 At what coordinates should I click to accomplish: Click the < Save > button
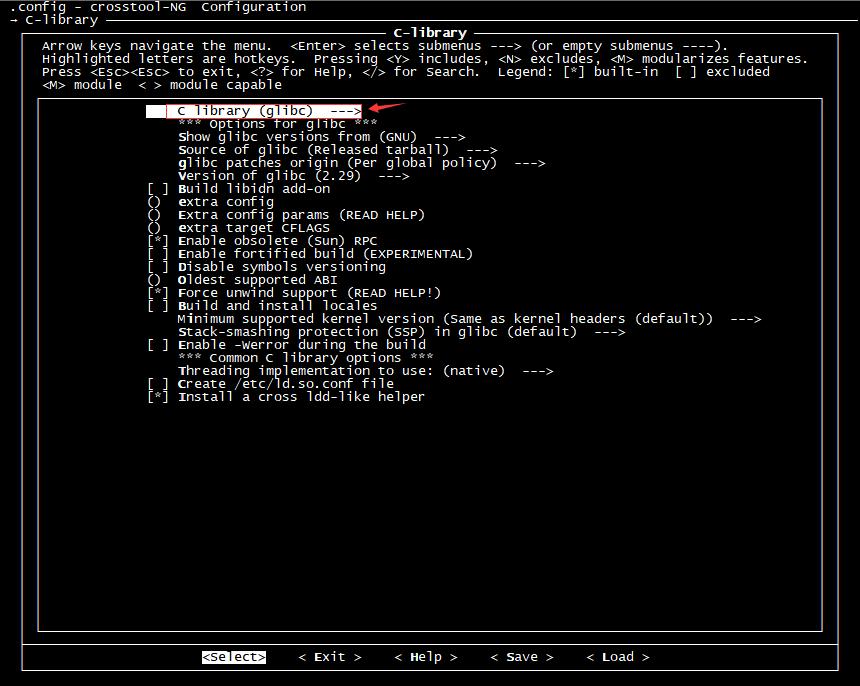pos(522,657)
